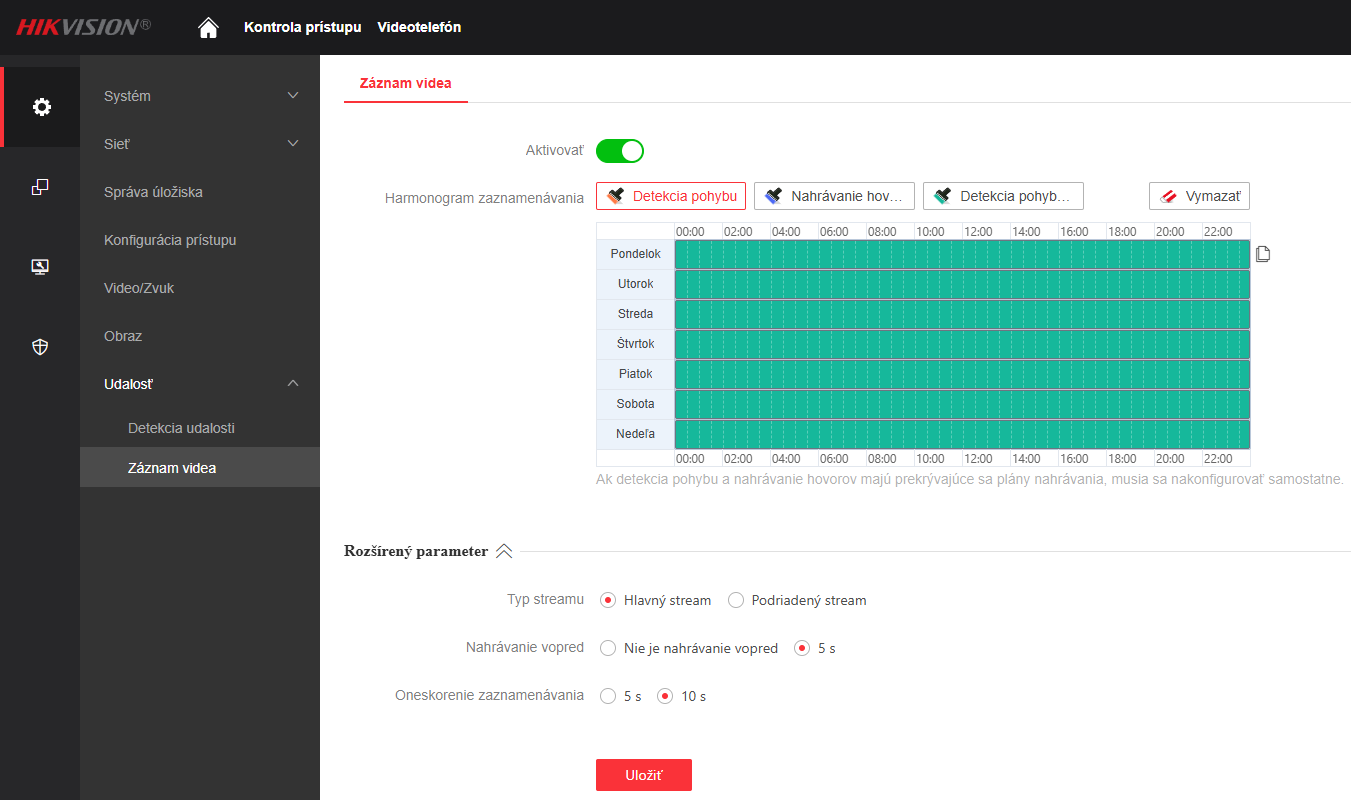Image resolution: width=1351 pixels, height=800 pixels.
Task: Select Podriadený stream radio button
Action: point(736,600)
